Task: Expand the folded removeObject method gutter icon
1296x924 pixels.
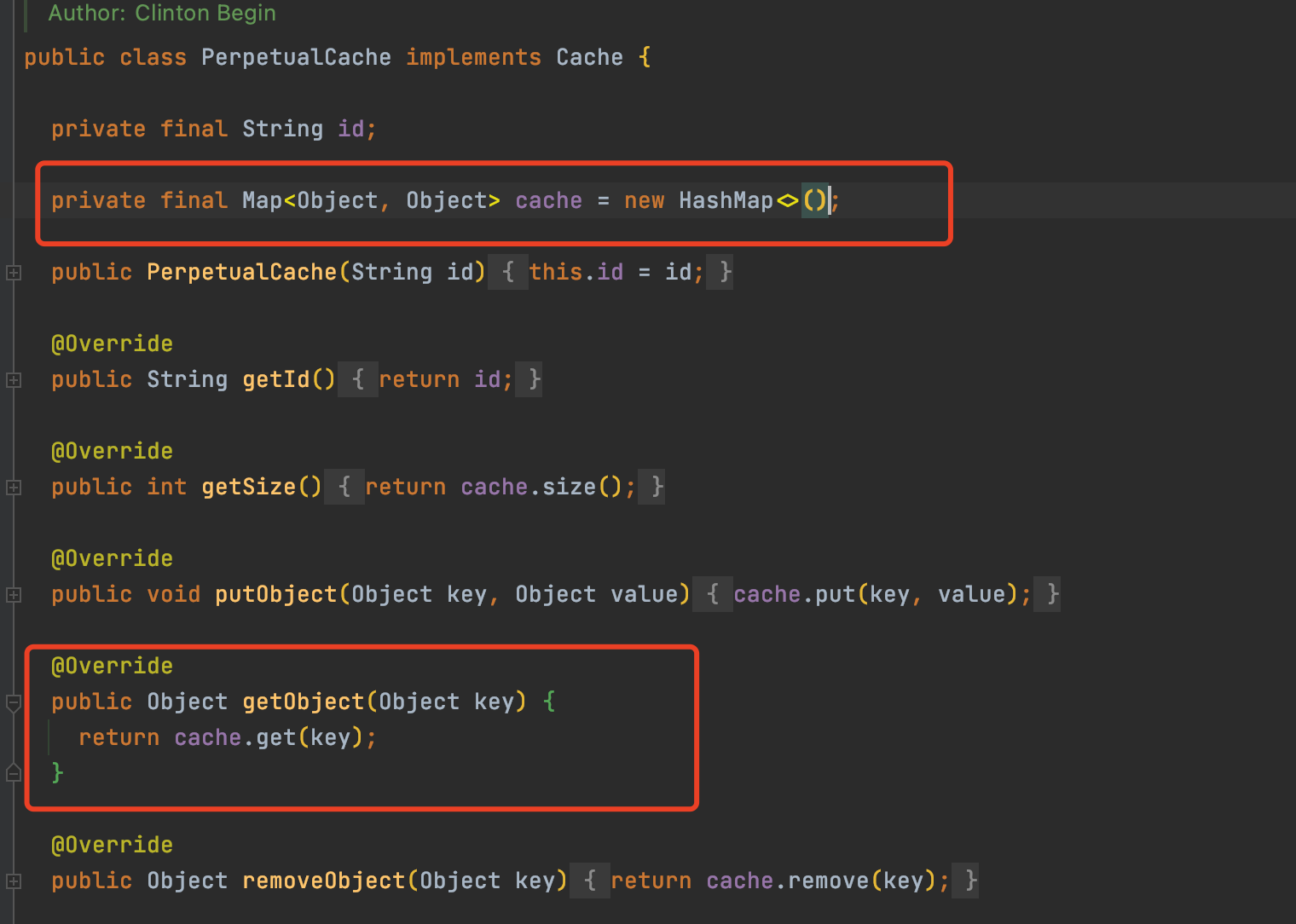Action: [14, 881]
